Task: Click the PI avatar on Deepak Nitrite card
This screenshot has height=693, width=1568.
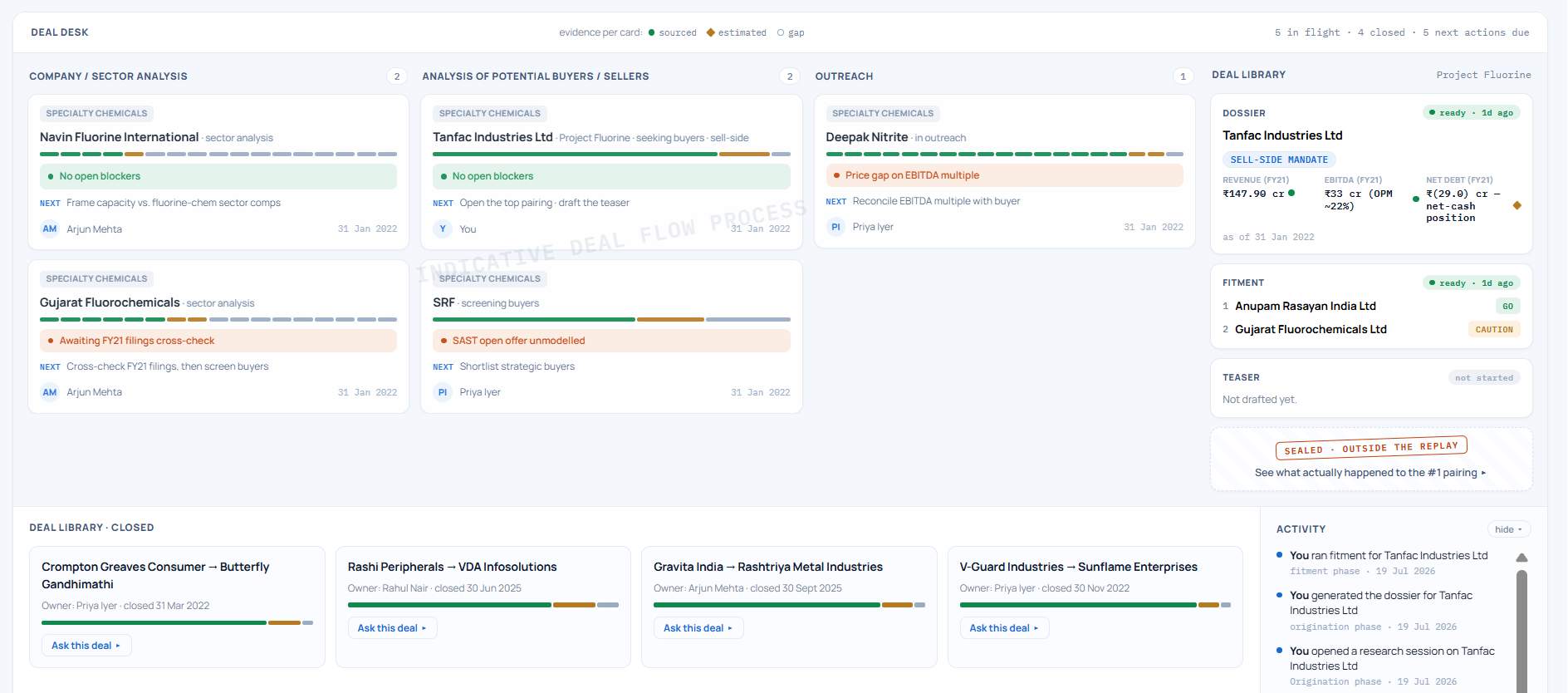Action: click(x=835, y=227)
